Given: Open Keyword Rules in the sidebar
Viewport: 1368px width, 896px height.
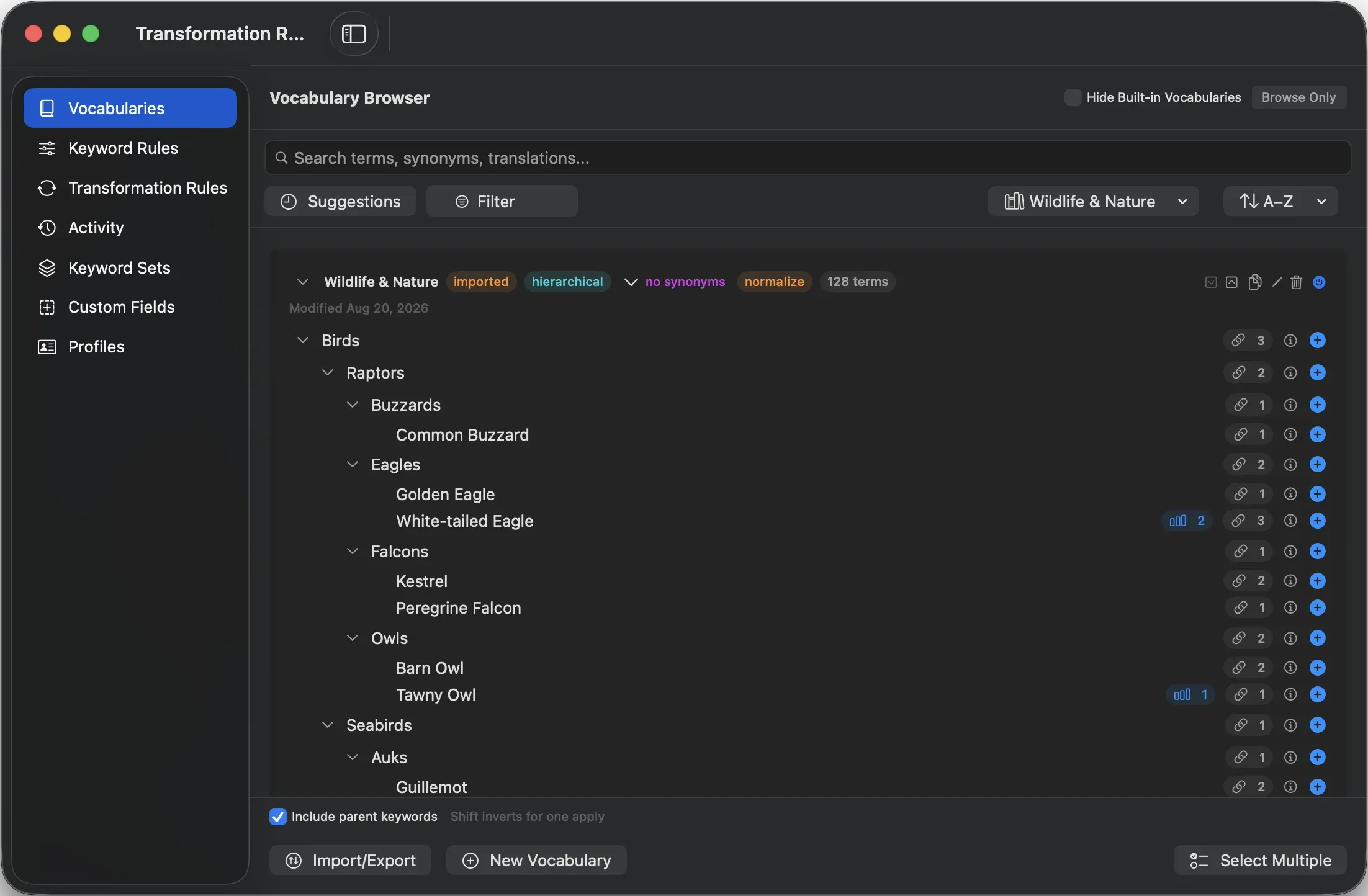Looking at the screenshot, I should point(130,148).
